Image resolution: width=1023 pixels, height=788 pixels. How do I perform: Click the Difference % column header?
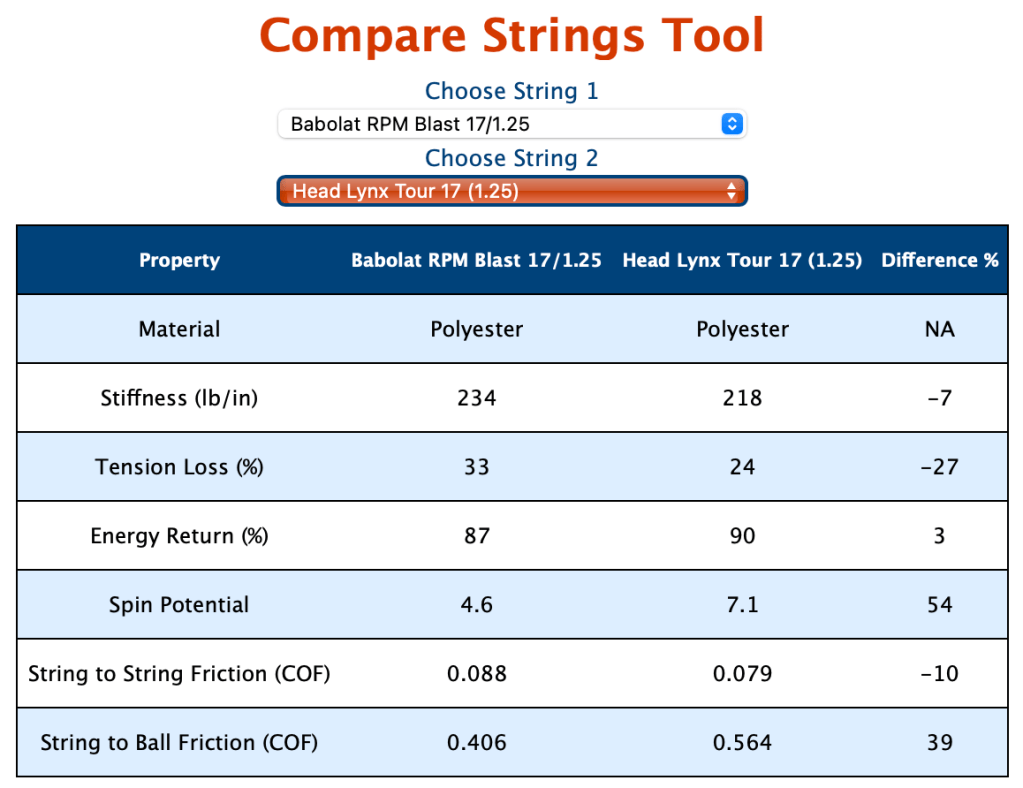tap(939, 260)
